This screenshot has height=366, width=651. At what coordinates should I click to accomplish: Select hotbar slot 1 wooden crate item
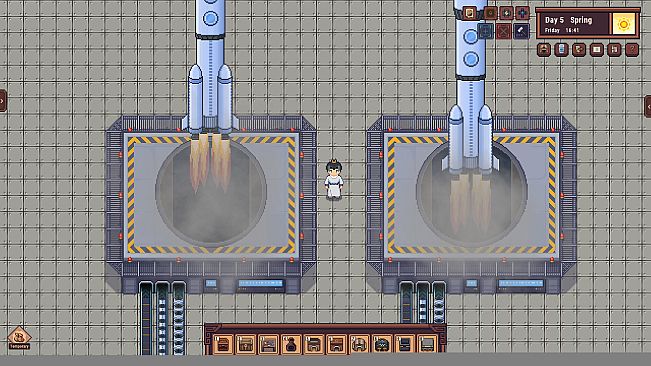223,344
